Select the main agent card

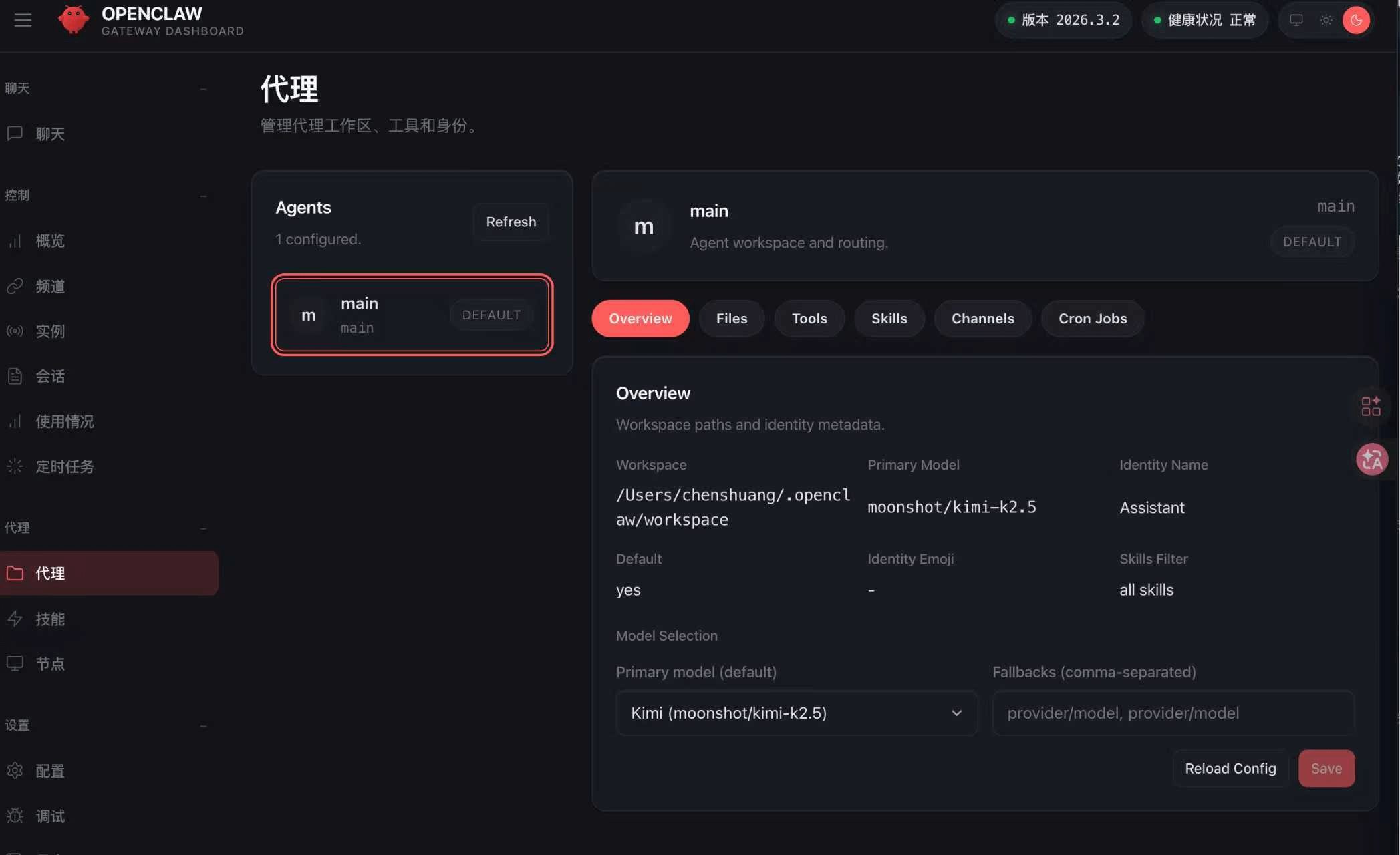pos(412,315)
